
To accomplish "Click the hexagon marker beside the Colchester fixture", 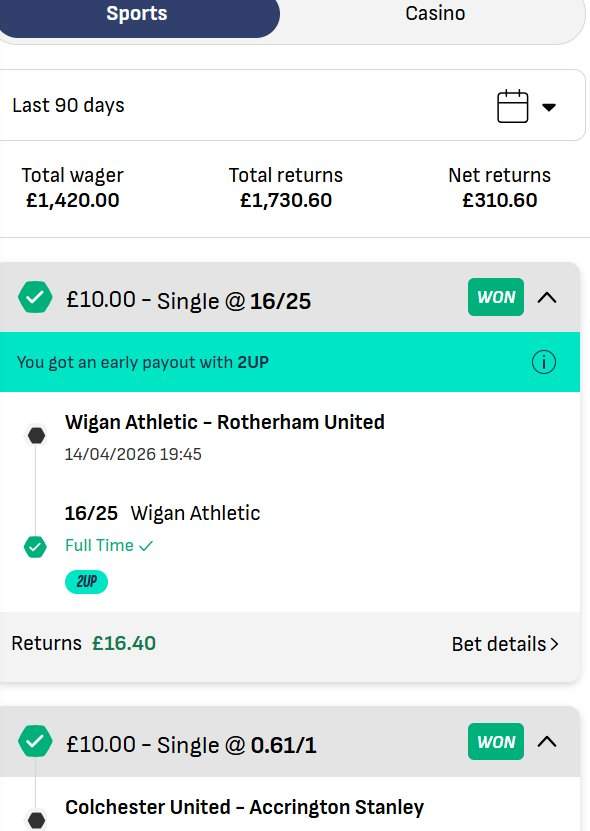I will (35, 819).
